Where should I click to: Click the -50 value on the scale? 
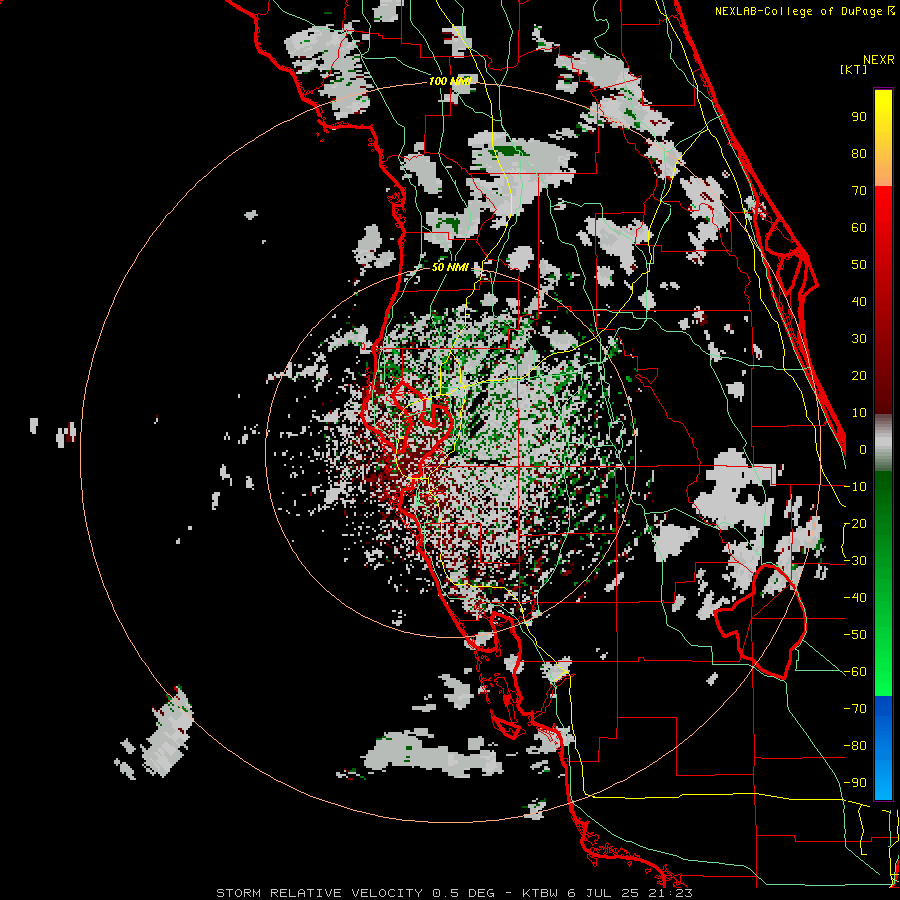click(855, 635)
